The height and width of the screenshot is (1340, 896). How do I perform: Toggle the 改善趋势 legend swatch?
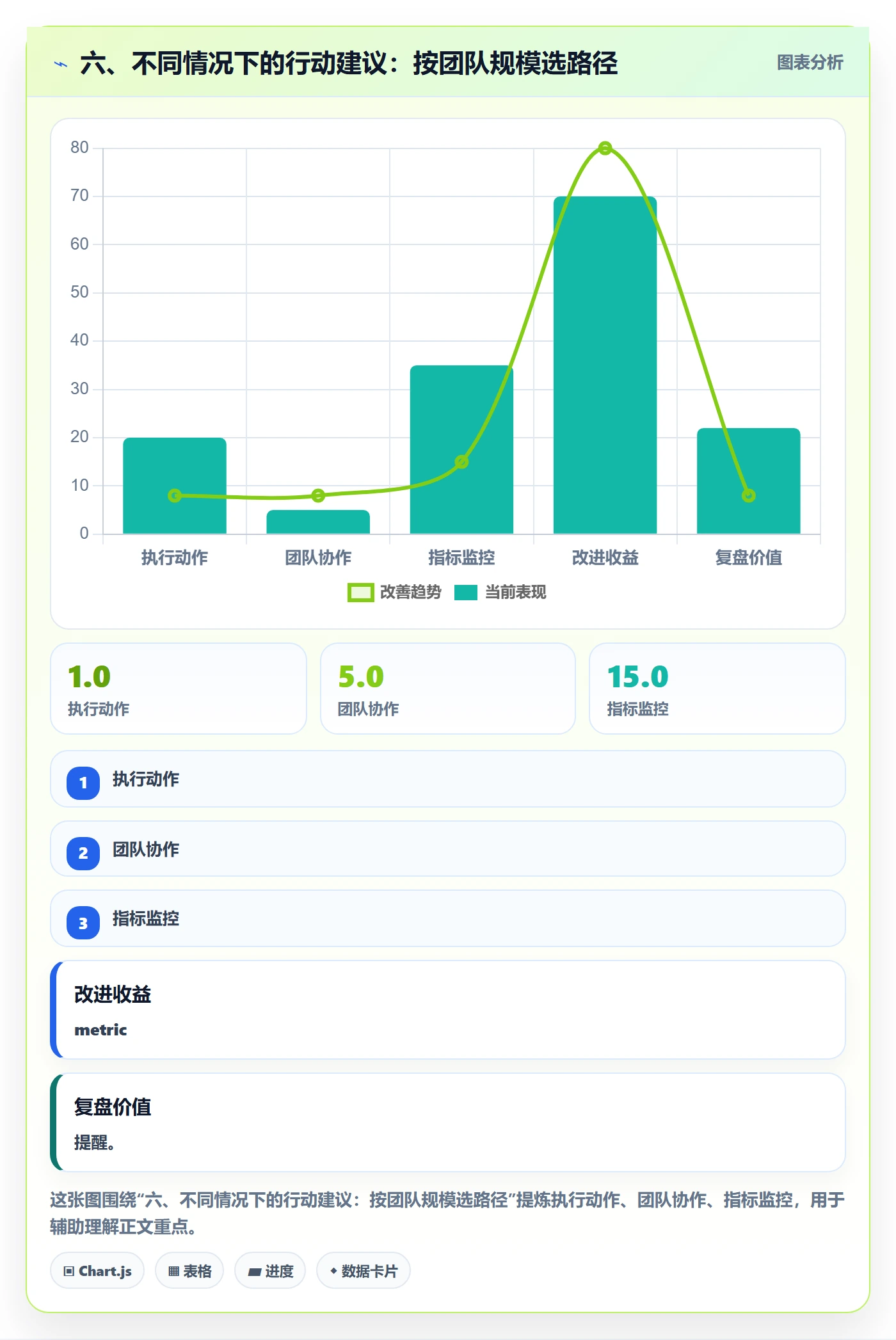coord(360,593)
